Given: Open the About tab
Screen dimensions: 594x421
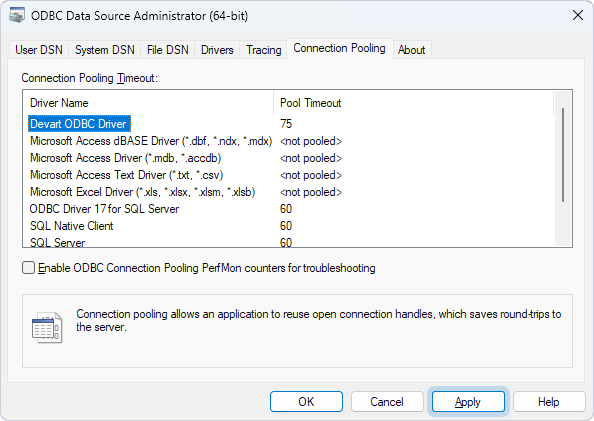Looking at the screenshot, I should coord(411,50).
